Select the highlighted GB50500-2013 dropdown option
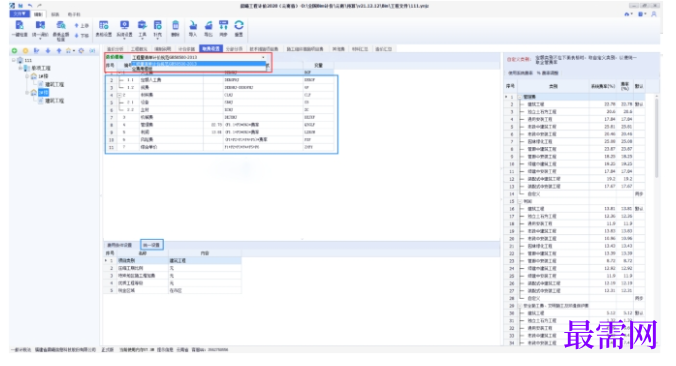 point(198,64)
